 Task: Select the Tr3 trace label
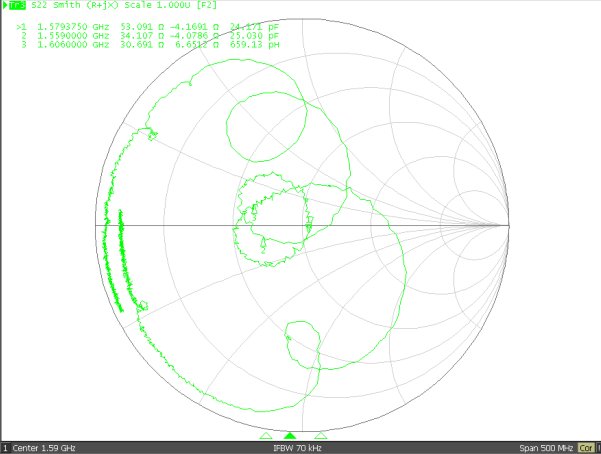pyautogui.click(x=16, y=5)
